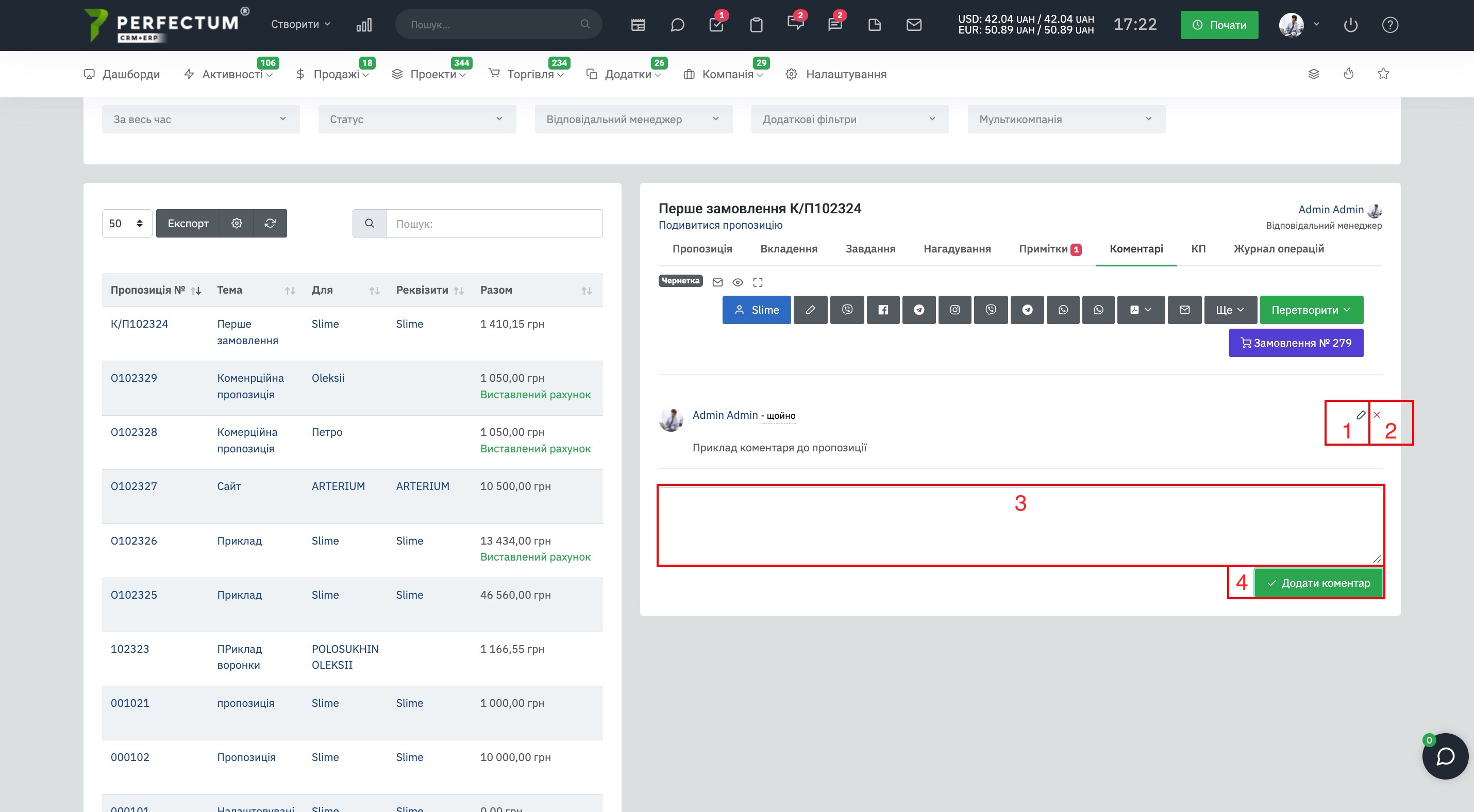The height and width of the screenshot is (812, 1474).
Task: Click into the new comment text area
Action: 1020,526
